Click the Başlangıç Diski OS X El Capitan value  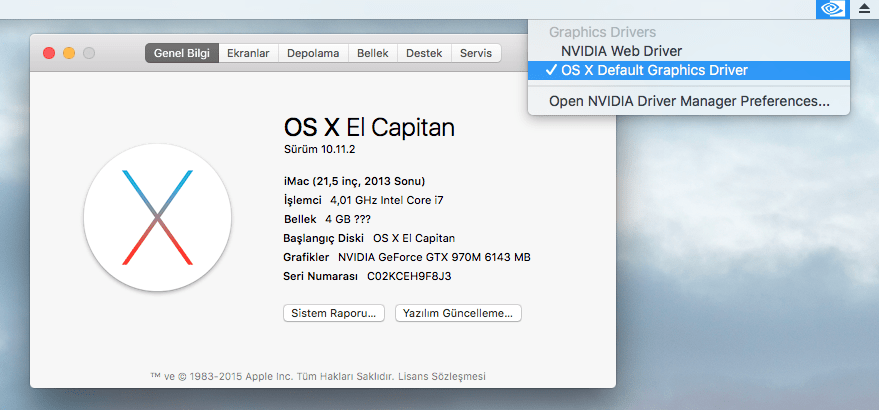pyautogui.click(x=414, y=238)
